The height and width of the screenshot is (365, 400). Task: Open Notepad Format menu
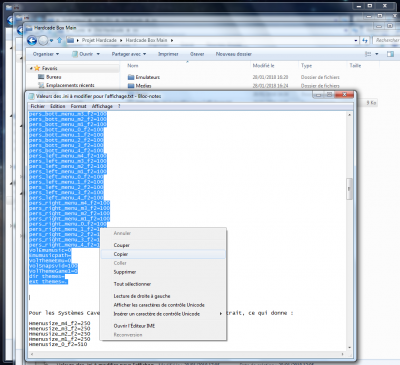point(78,106)
